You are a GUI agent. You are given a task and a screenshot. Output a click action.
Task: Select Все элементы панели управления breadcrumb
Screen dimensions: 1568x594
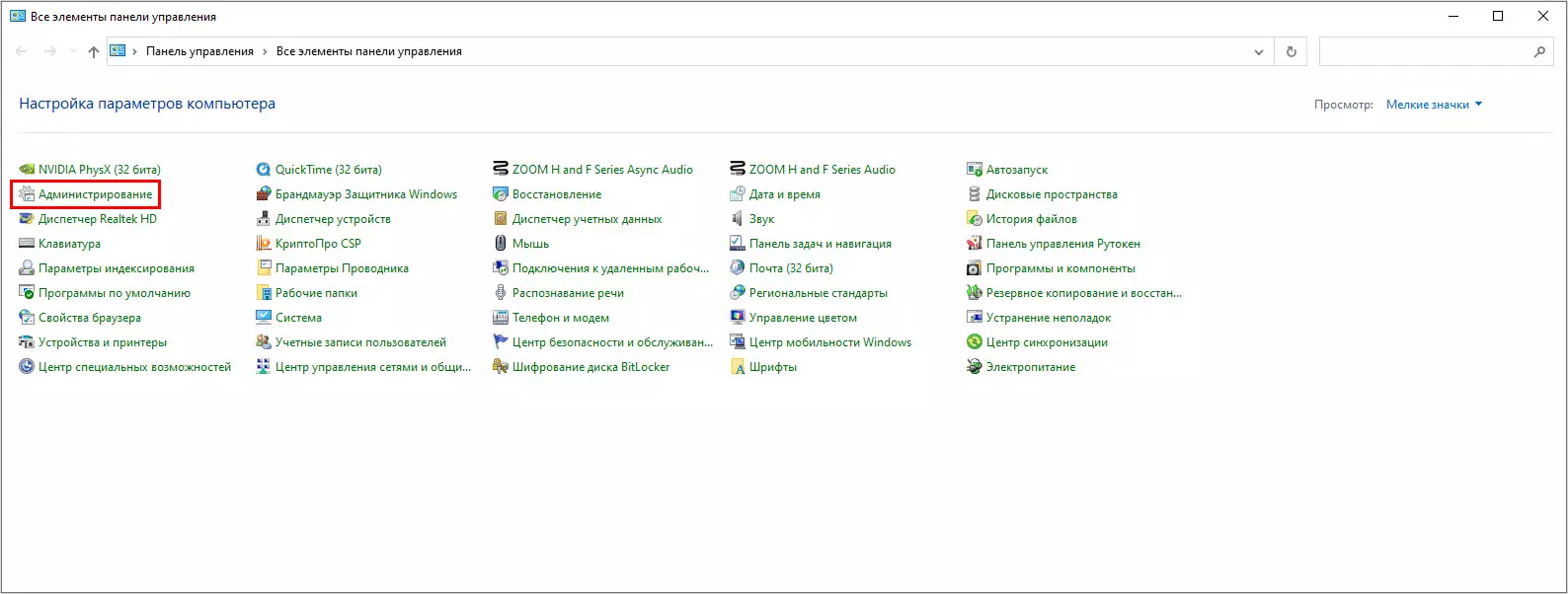coord(369,51)
